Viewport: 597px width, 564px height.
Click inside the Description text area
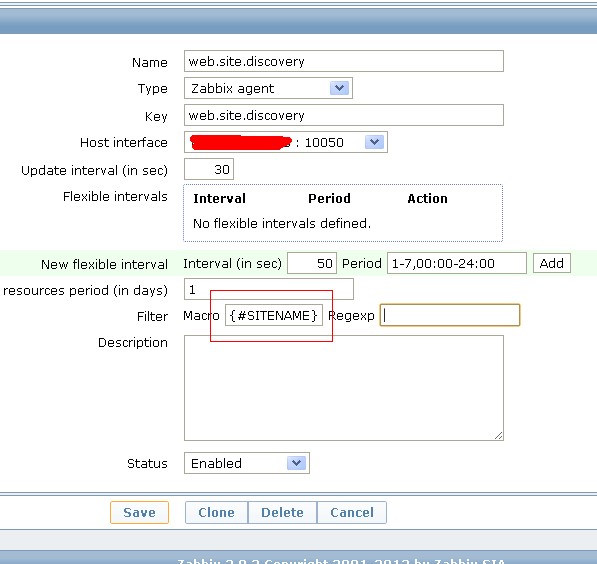click(343, 388)
